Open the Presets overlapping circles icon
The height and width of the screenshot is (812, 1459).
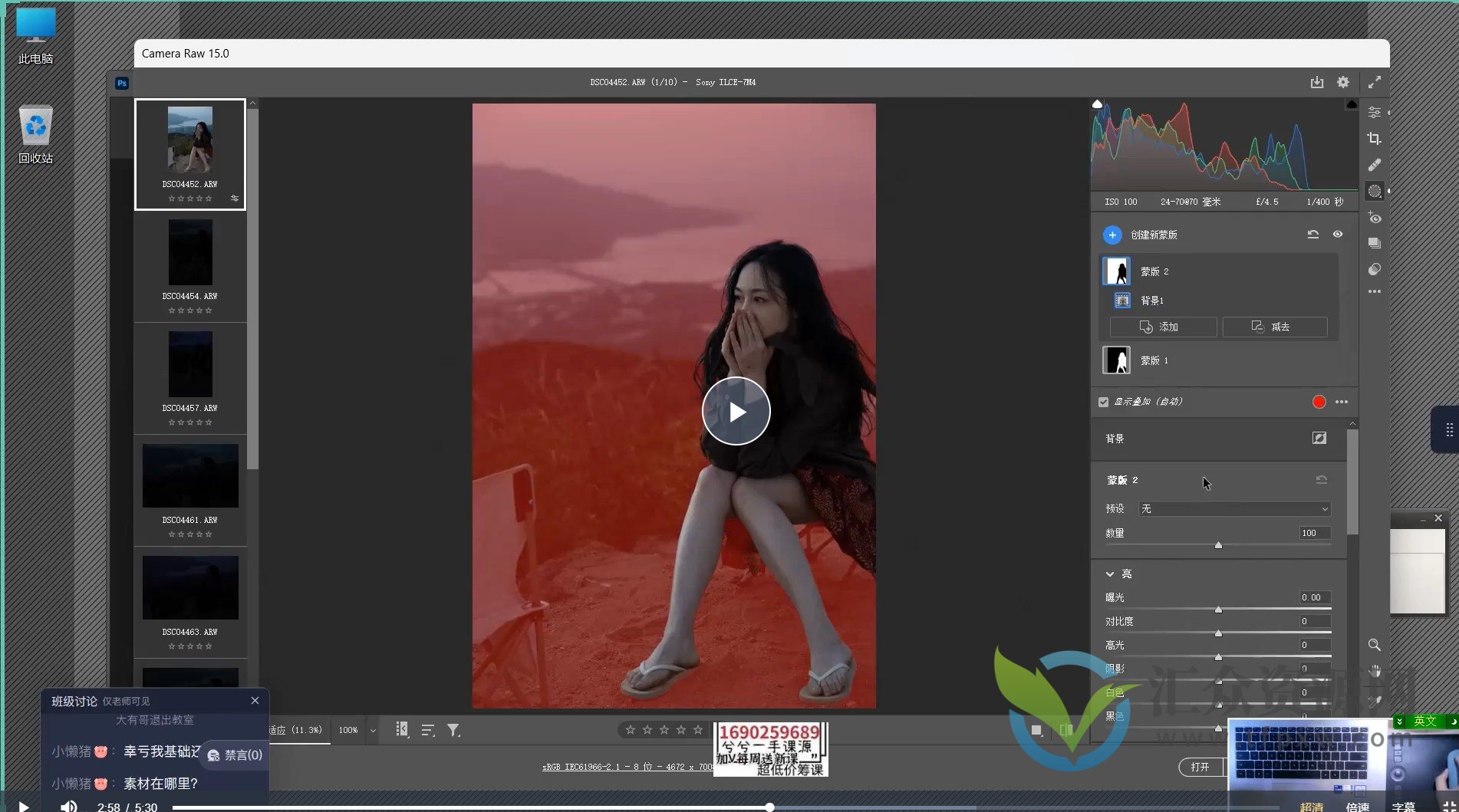click(x=1374, y=269)
